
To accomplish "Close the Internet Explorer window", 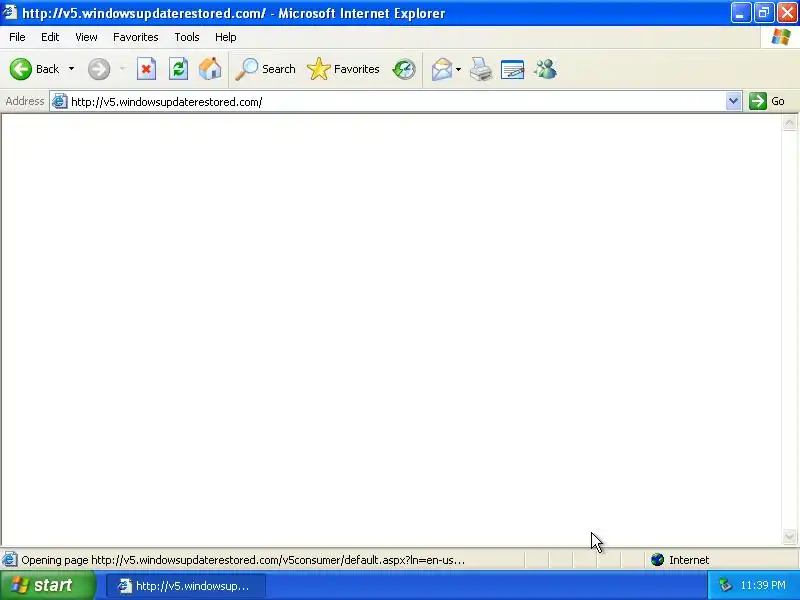I will point(787,13).
